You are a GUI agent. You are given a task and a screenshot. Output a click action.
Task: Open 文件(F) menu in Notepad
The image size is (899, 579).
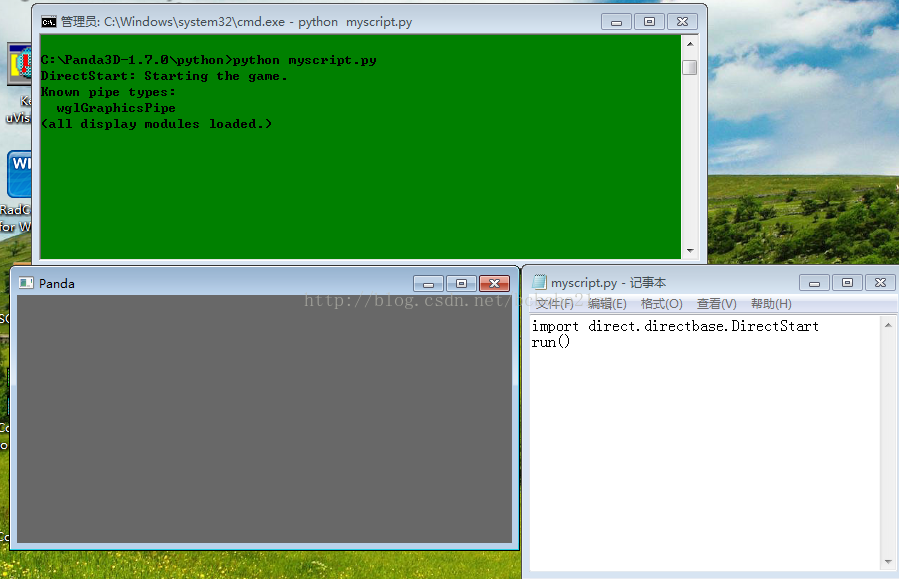pyautogui.click(x=554, y=303)
